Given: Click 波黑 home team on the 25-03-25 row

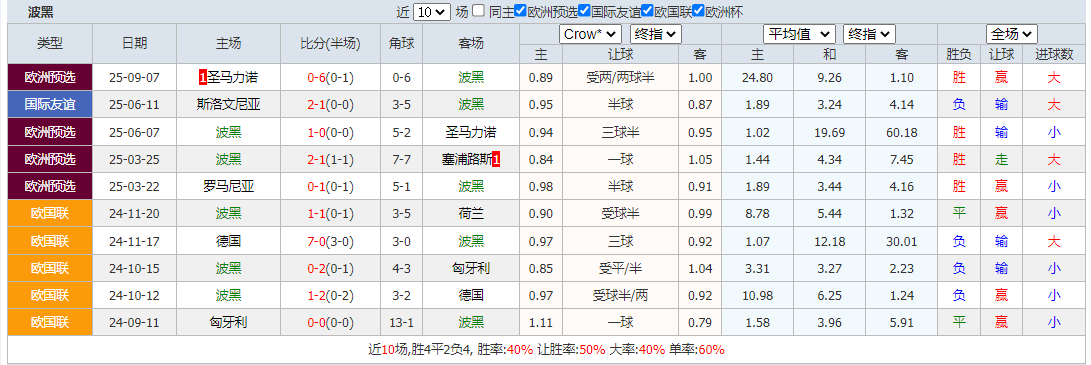Looking at the screenshot, I should (x=228, y=160).
